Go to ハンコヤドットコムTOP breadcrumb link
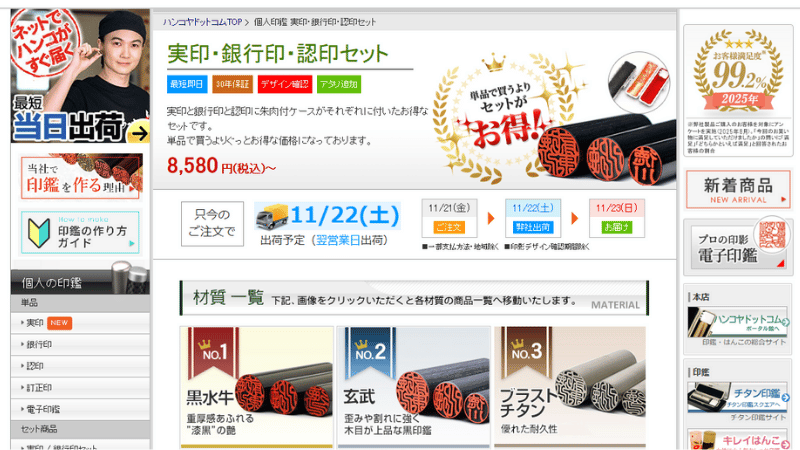The image size is (800, 450). [x=203, y=22]
